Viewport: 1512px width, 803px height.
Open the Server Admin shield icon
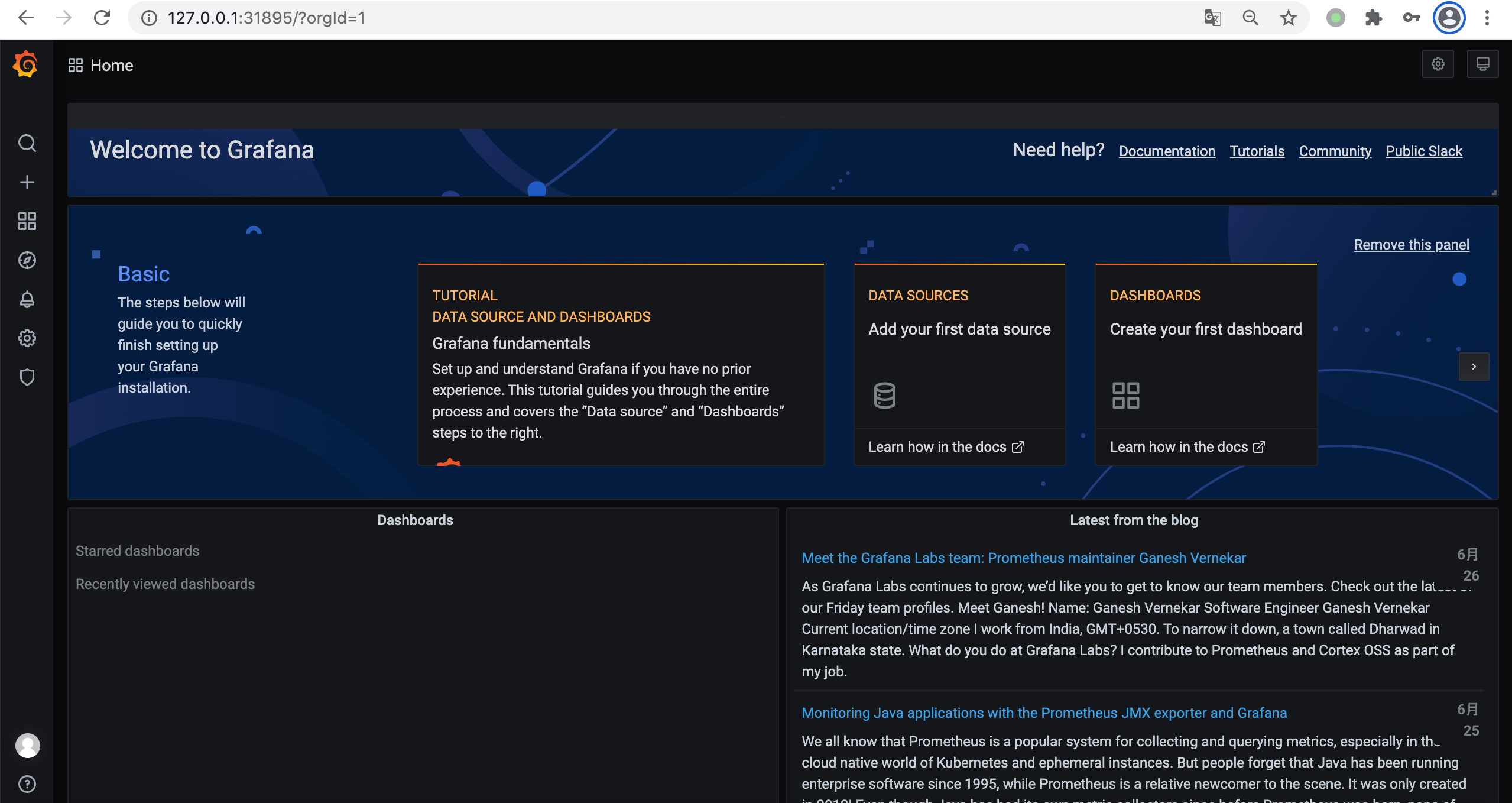coord(27,377)
